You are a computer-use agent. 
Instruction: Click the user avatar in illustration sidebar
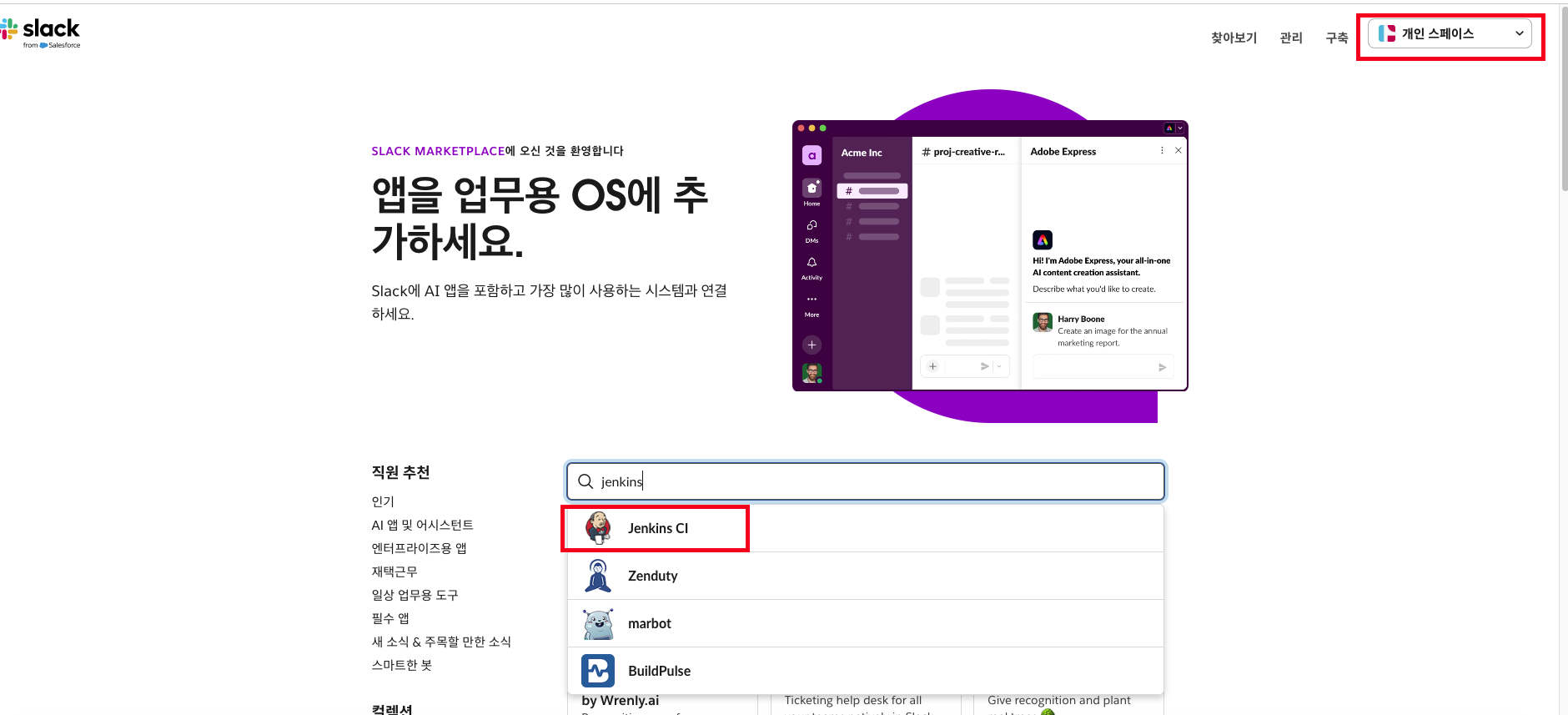click(x=812, y=373)
